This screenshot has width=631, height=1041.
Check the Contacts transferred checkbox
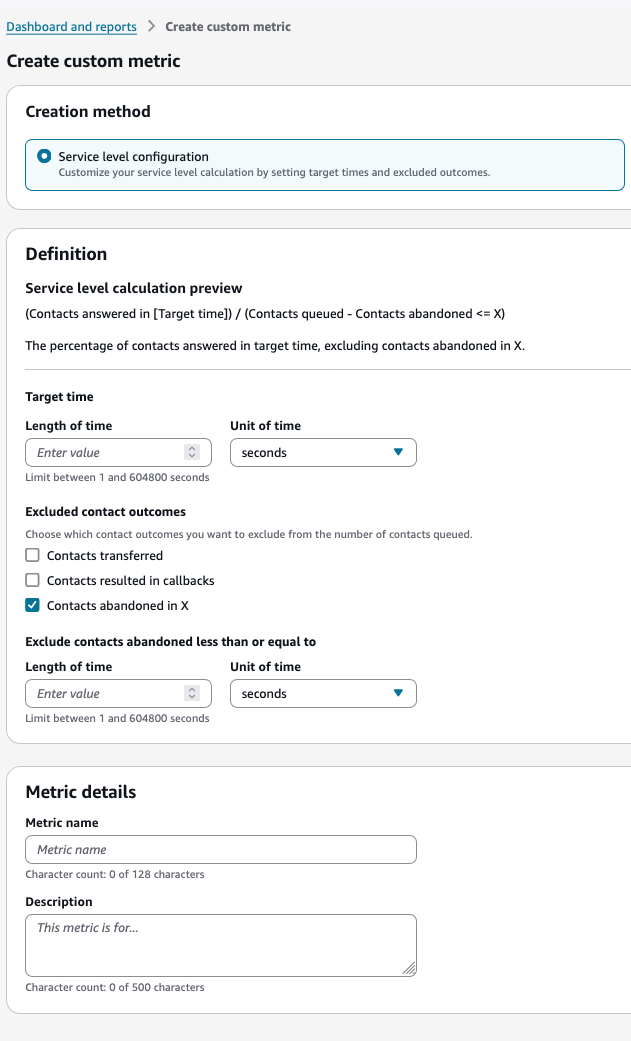coord(31,555)
